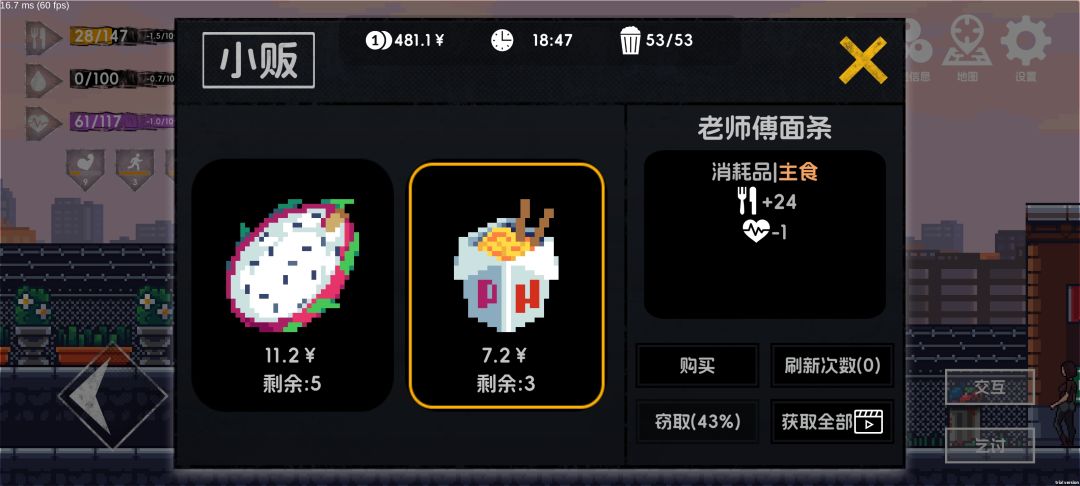Click the running figure skill badge

(134, 169)
